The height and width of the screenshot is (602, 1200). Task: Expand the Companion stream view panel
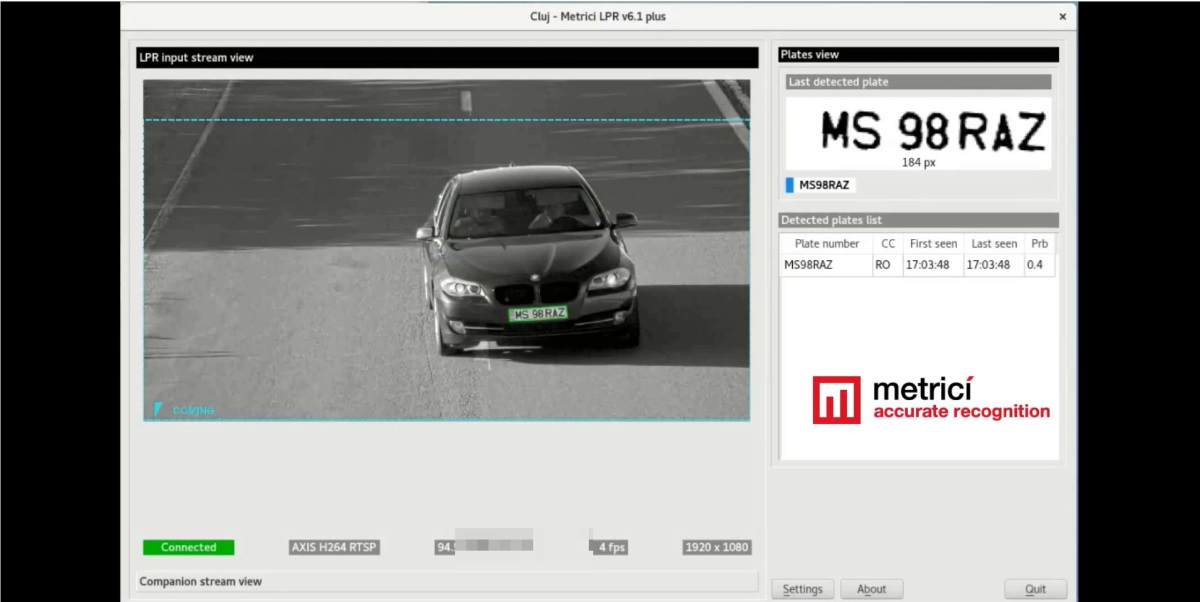coord(446,581)
